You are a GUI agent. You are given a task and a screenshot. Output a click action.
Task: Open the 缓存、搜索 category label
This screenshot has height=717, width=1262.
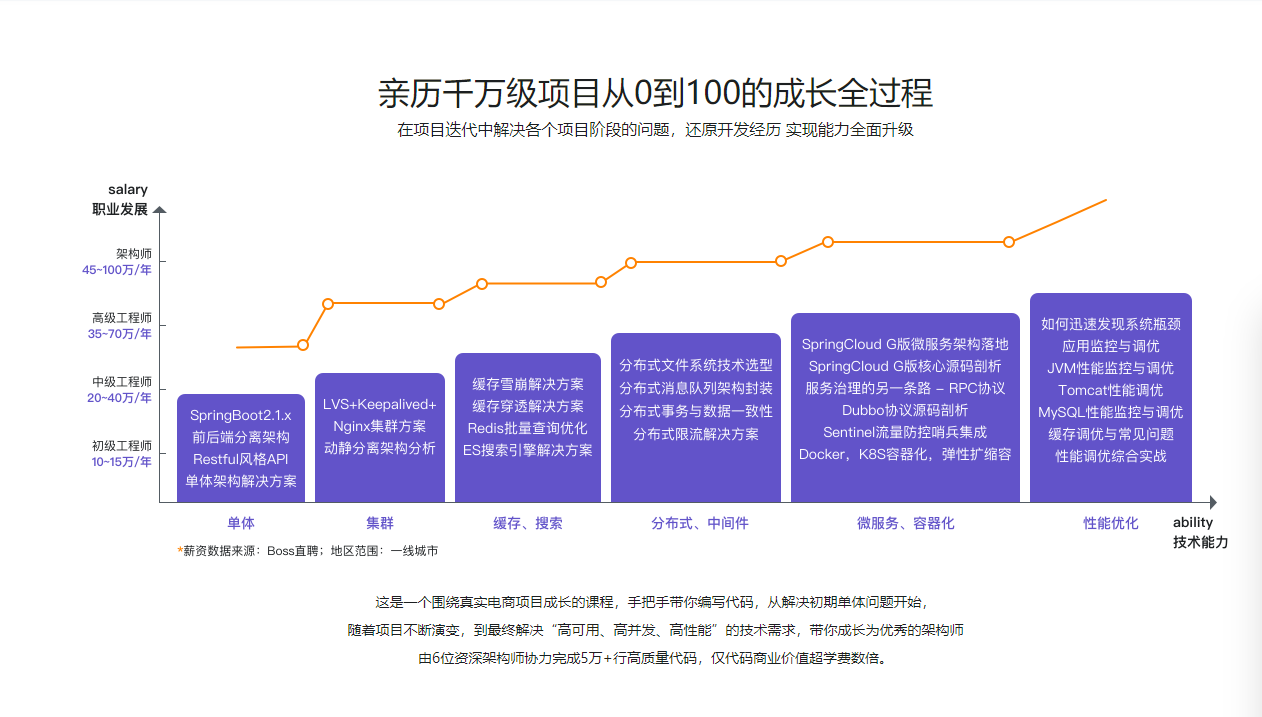[x=528, y=523]
